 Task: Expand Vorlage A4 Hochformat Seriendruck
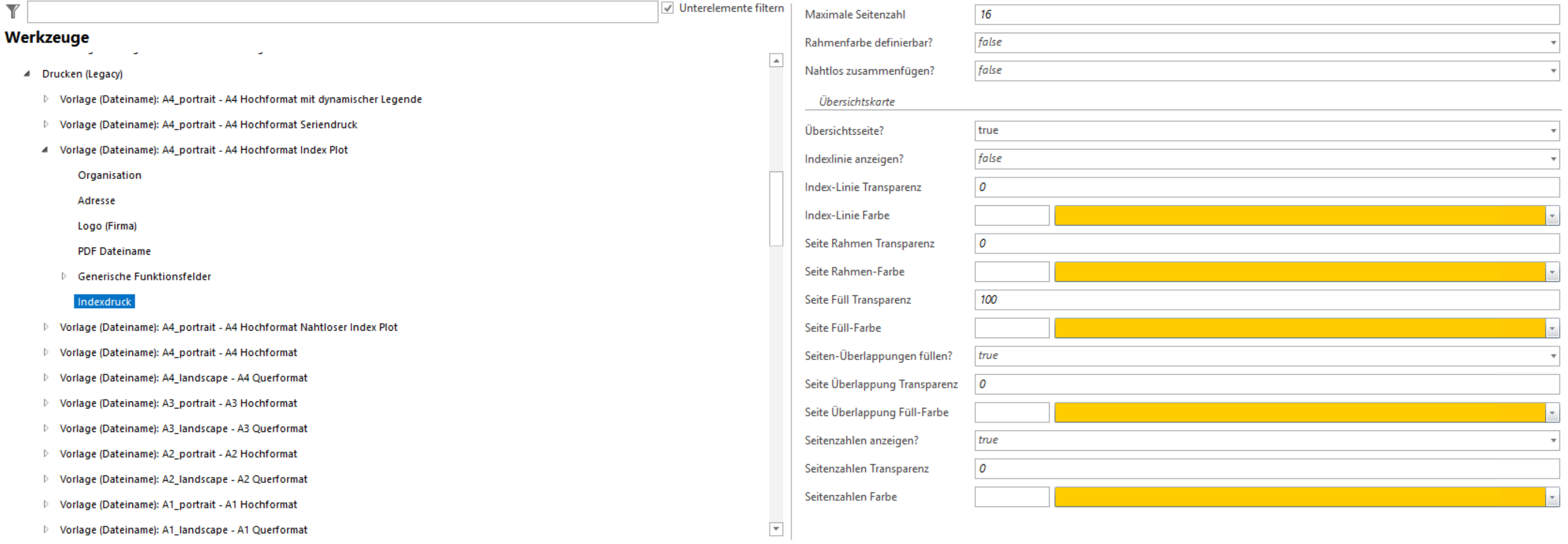tap(46, 124)
